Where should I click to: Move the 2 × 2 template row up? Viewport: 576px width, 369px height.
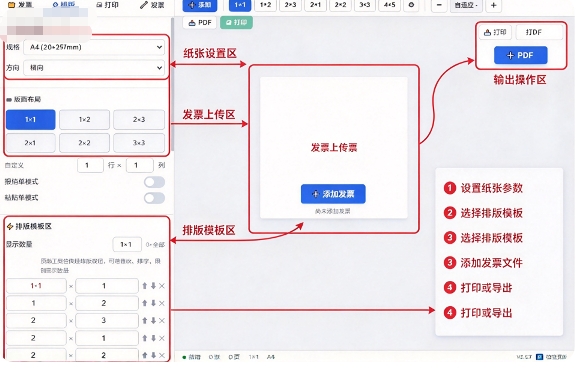pos(145,355)
